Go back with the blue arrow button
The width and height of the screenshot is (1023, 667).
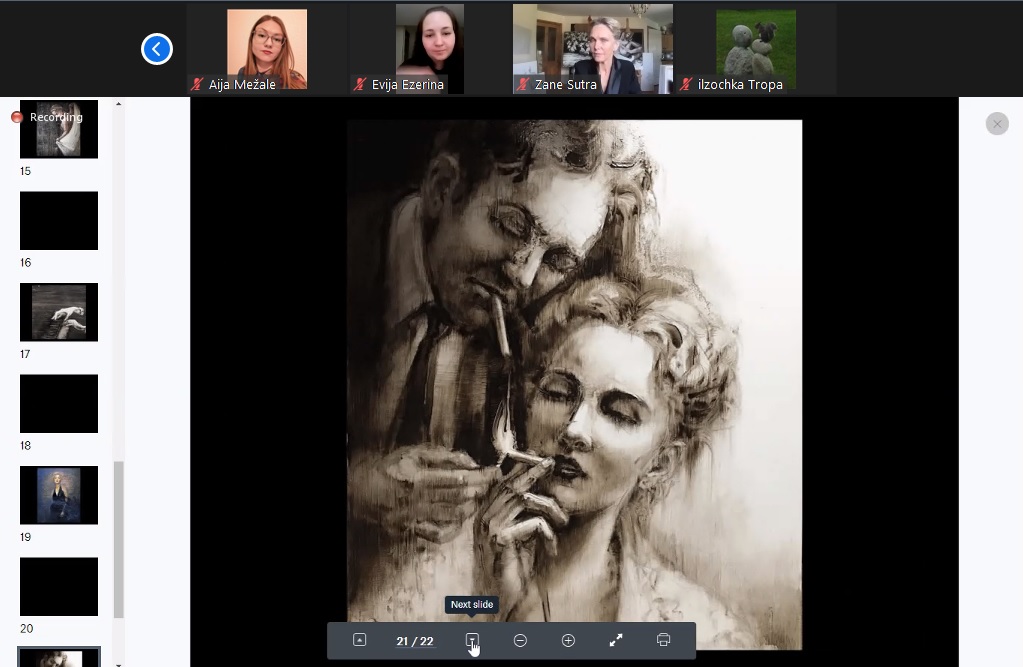pos(157,49)
